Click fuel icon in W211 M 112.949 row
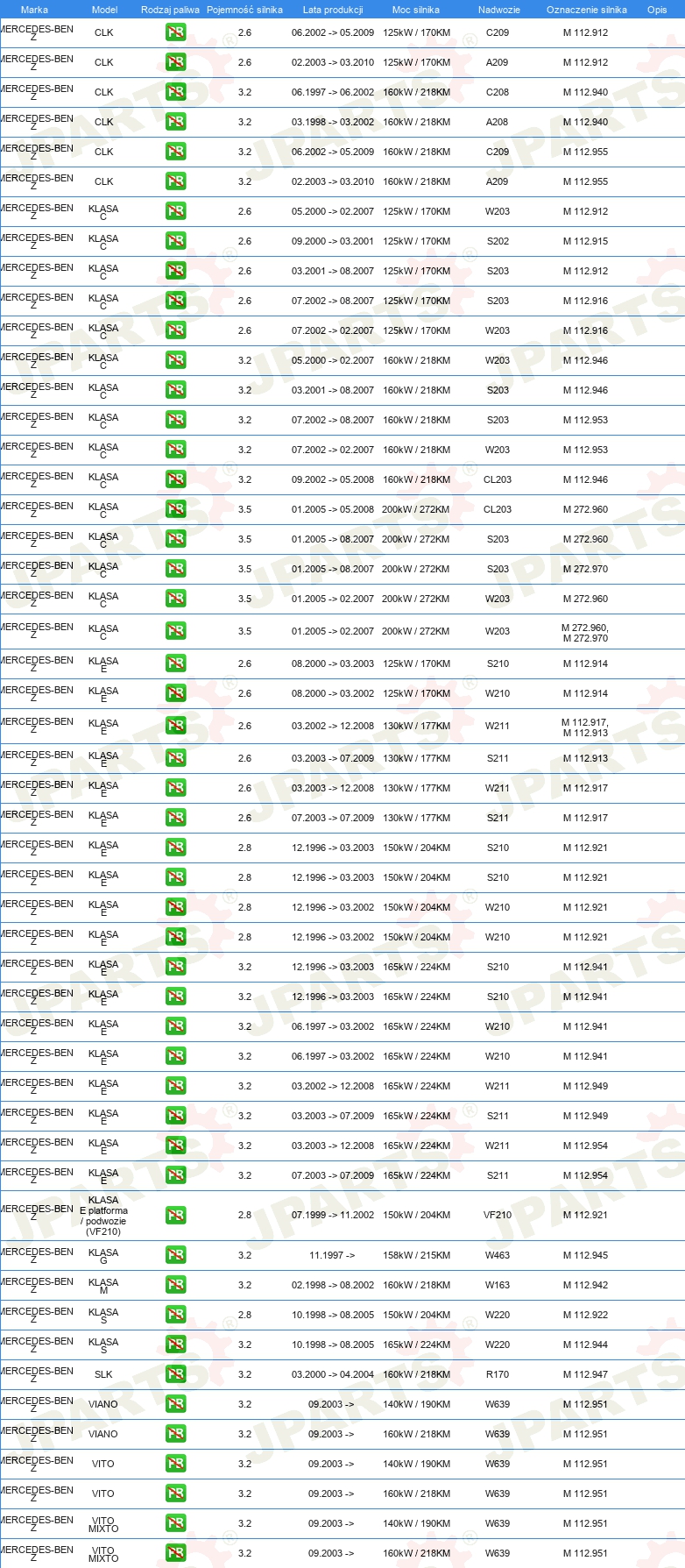 (176, 1086)
